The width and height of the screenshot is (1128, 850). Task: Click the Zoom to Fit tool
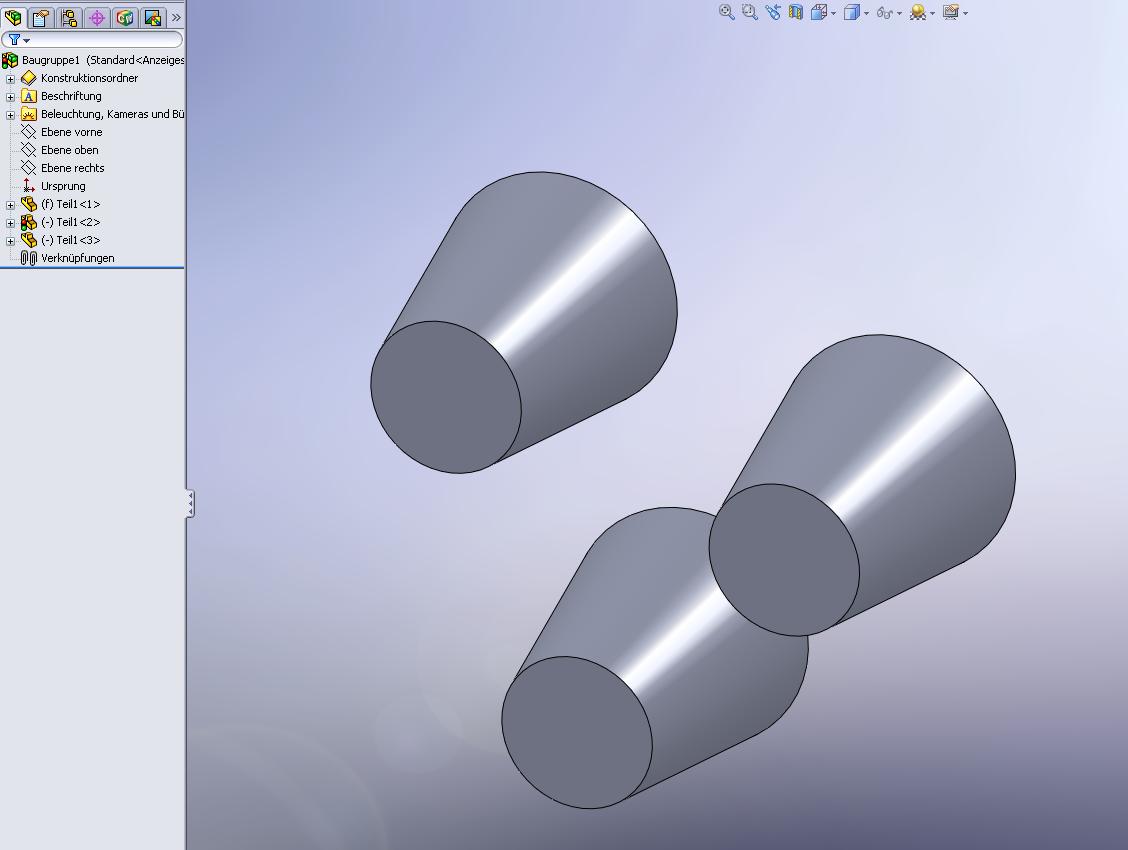pyautogui.click(x=727, y=12)
